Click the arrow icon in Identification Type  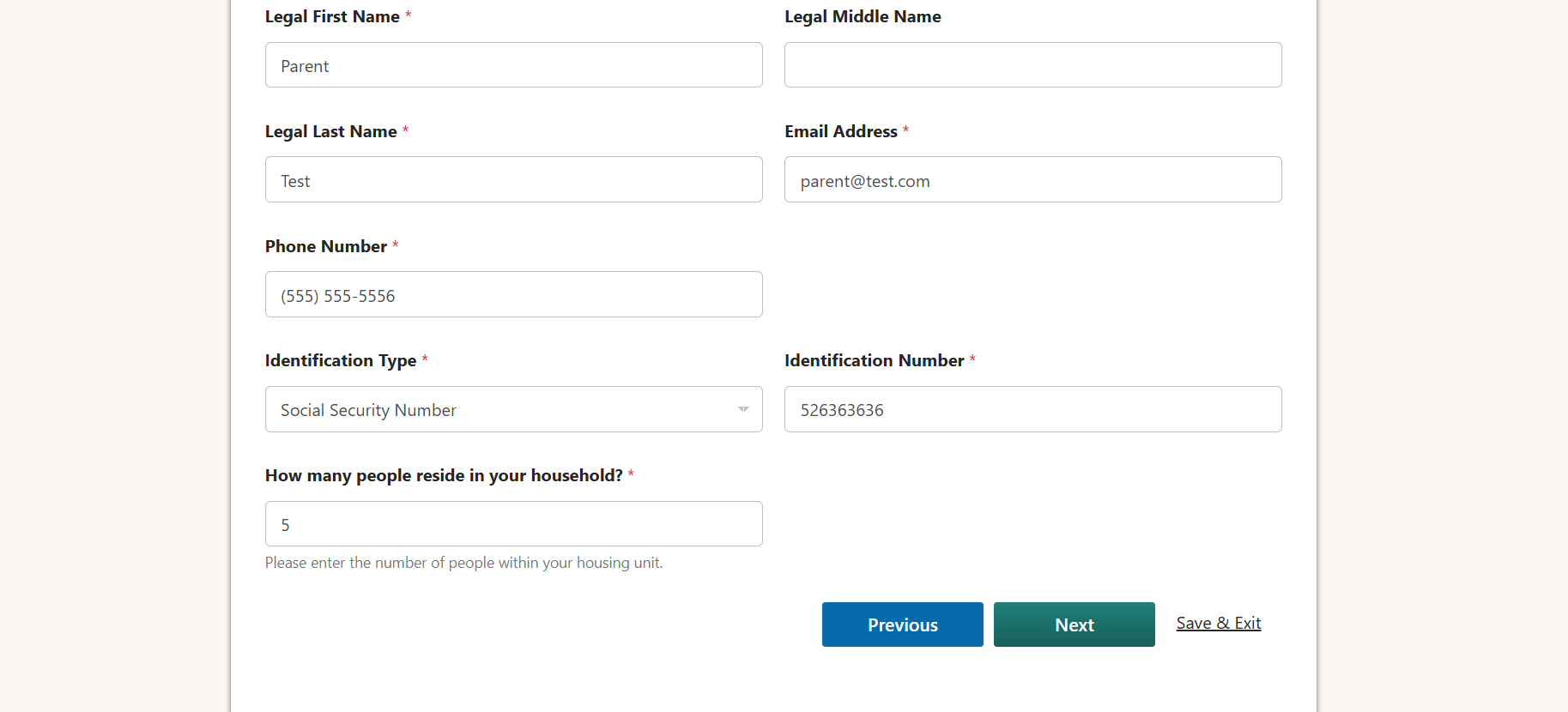[743, 410]
